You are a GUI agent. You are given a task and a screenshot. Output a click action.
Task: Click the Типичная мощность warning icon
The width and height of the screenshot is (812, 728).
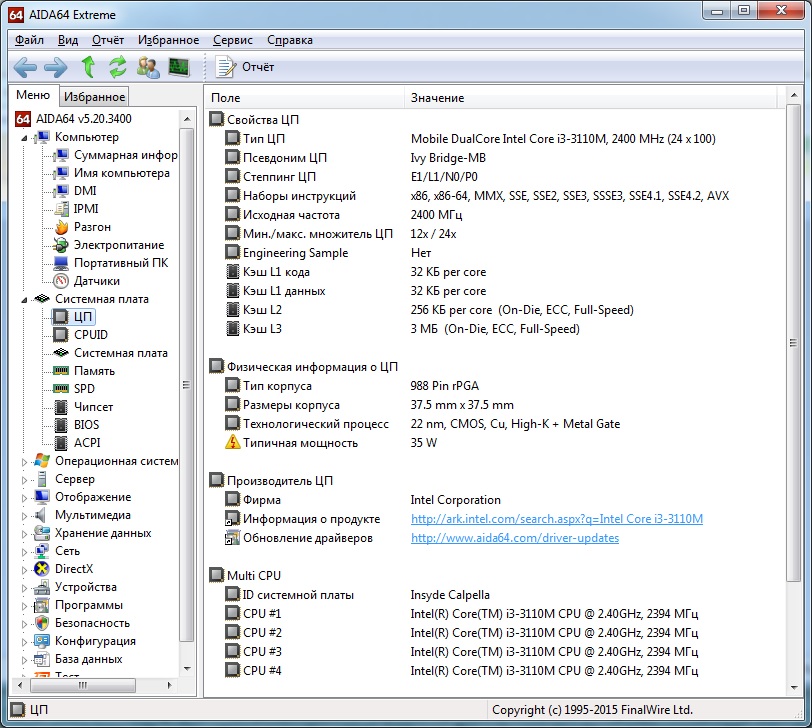[x=233, y=442]
